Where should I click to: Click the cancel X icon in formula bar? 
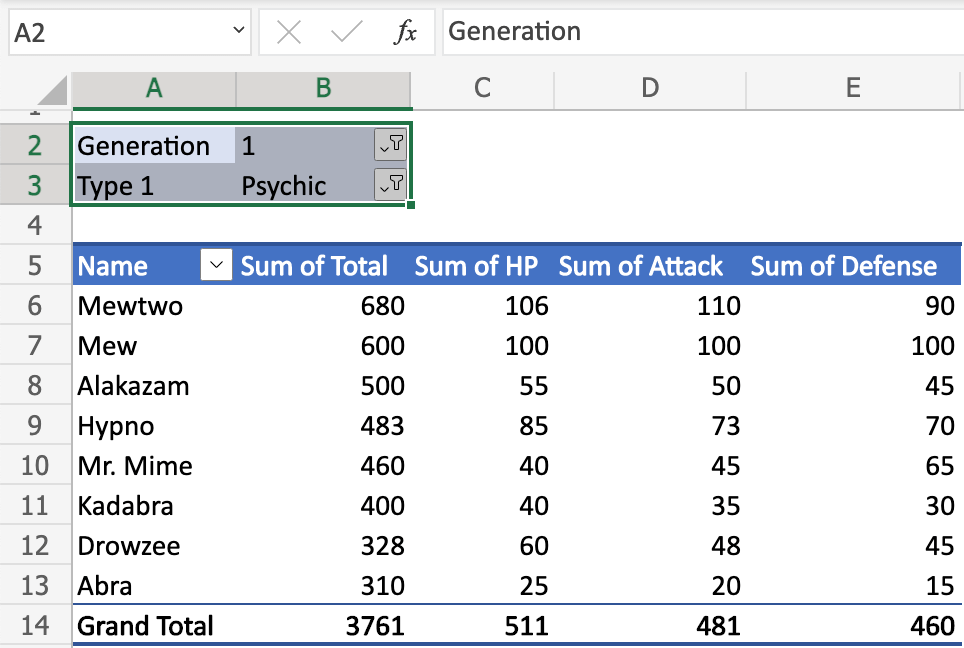288,32
